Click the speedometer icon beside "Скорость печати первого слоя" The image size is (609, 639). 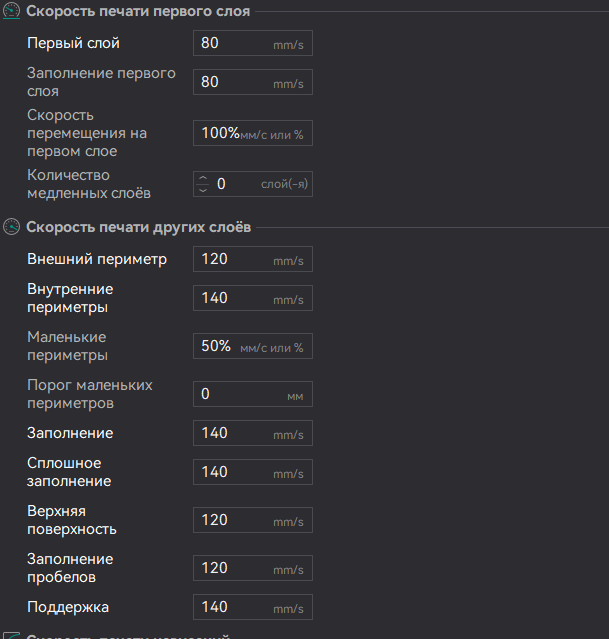(x=12, y=12)
